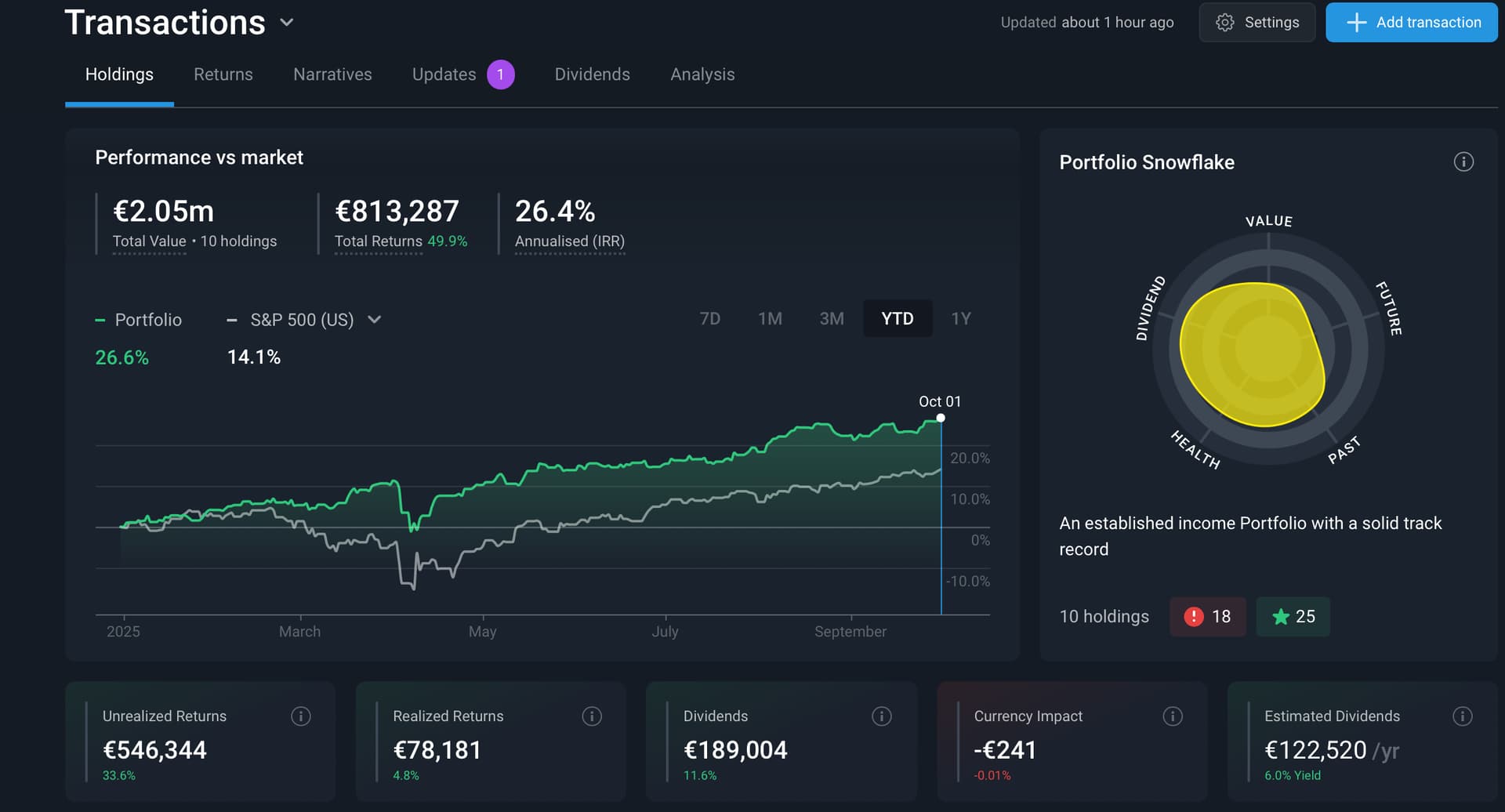Viewport: 1505px width, 812px height.
Task: Click the Portfolio Snowflake info icon
Action: [x=1463, y=162]
